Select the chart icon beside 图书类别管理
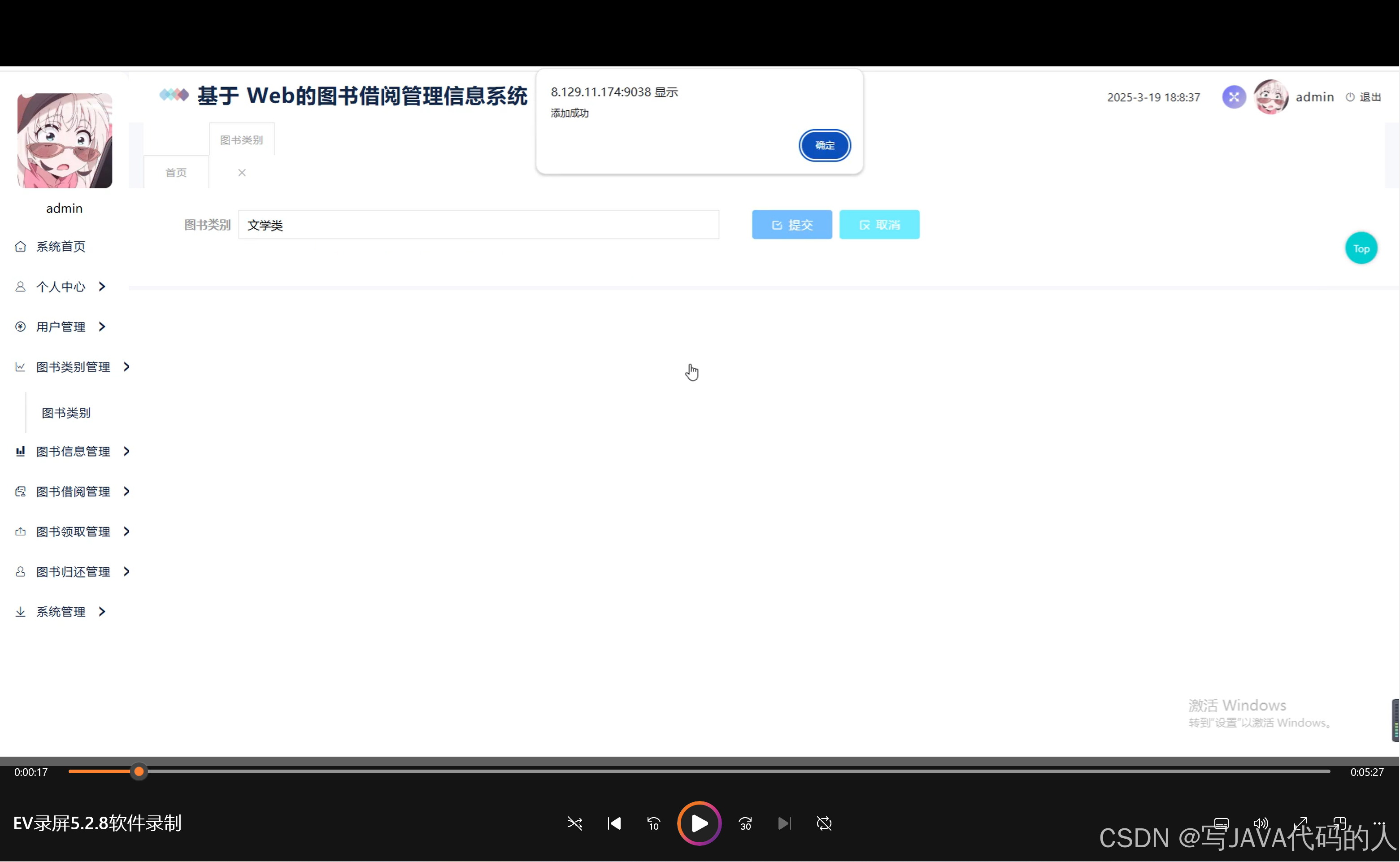Image resolution: width=1400 pixels, height=862 pixels. point(21,366)
